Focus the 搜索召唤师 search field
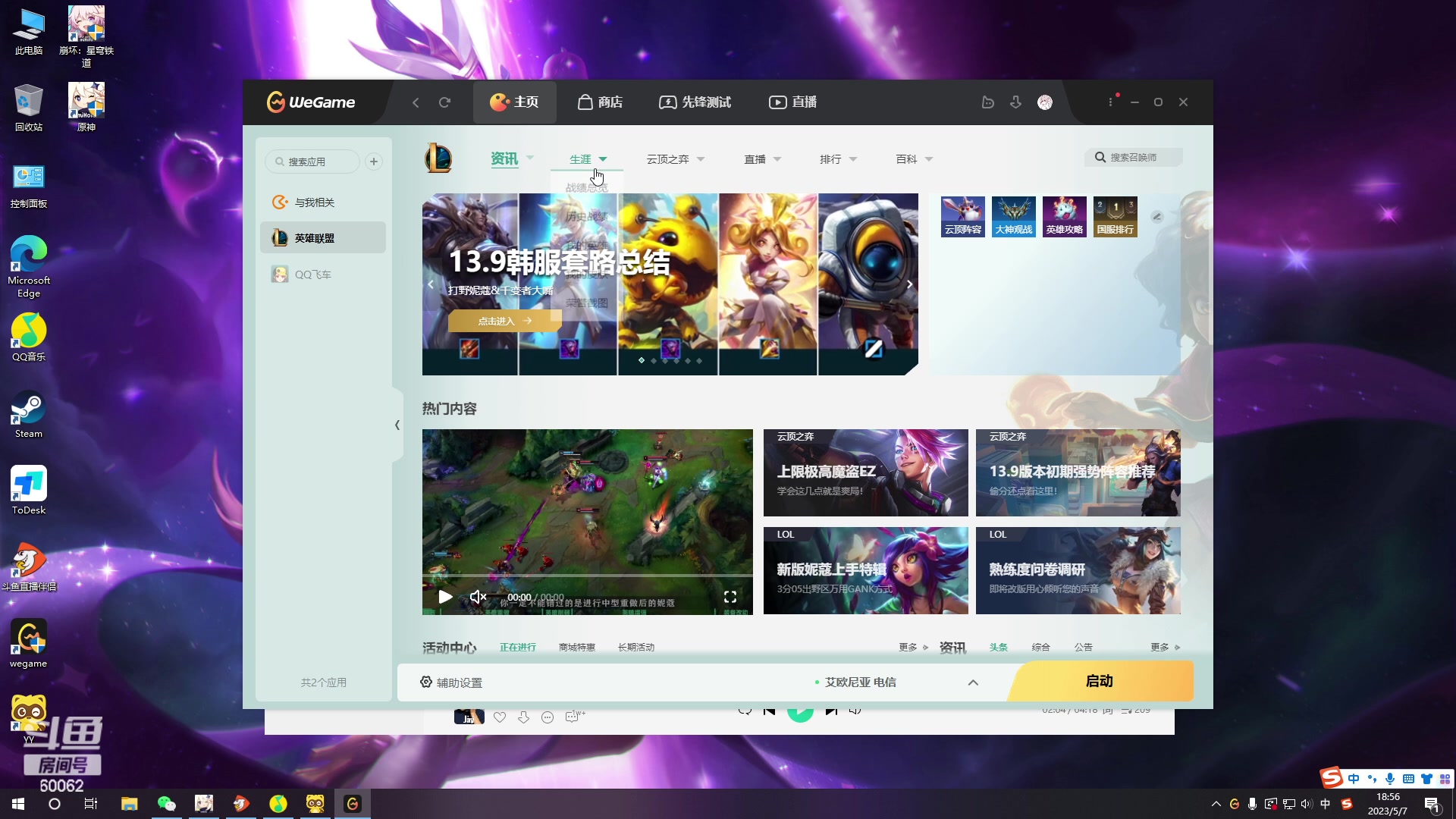Screen dimensions: 1456x819 (x=1133, y=157)
